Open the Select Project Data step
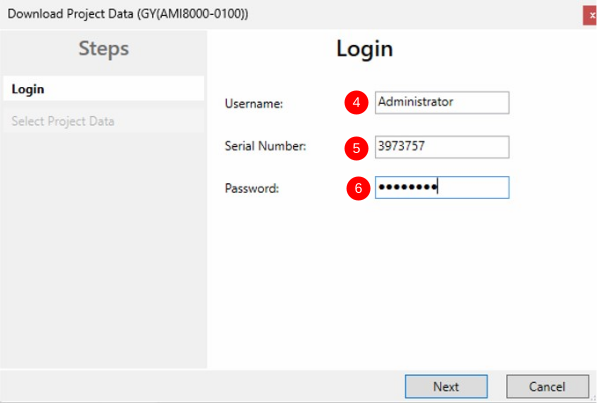Screen dimensions: 600x405 coord(63,121)
